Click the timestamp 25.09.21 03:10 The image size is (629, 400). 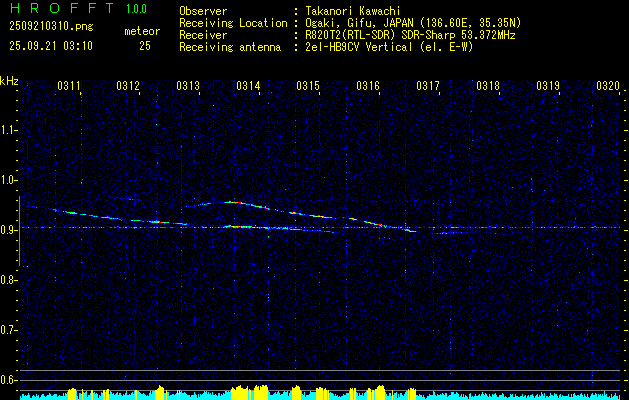tap(51, 46)
